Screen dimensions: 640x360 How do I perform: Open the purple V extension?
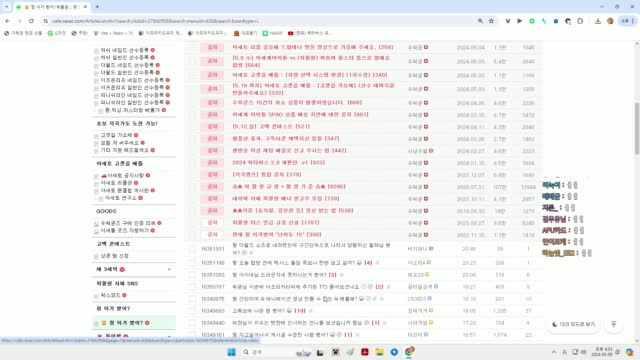[508, 21]
